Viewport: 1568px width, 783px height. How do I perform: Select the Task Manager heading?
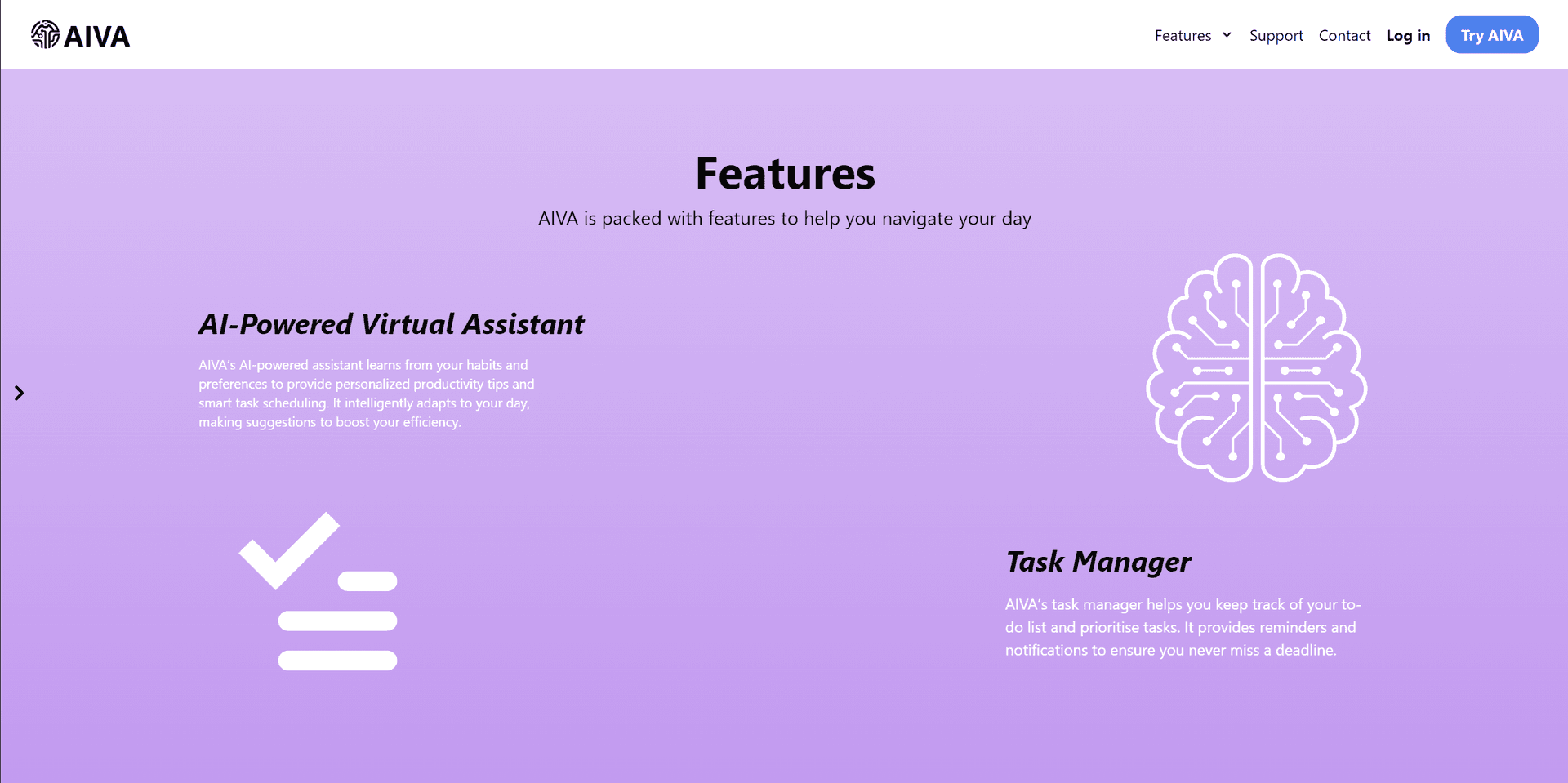[1098, 562]
